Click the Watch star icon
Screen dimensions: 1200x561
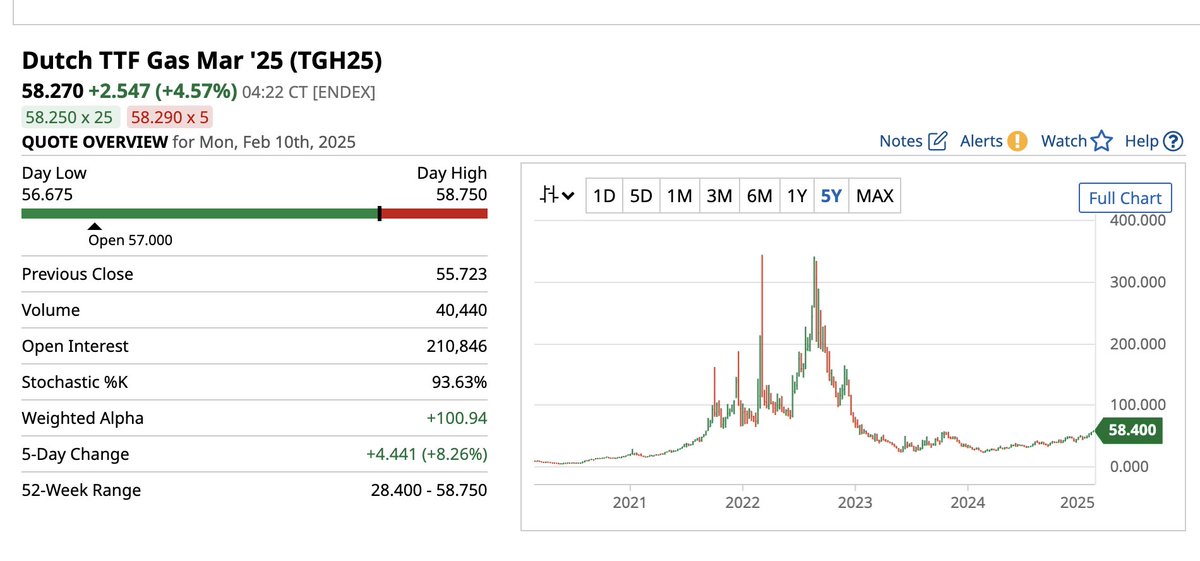(1101, 141)
